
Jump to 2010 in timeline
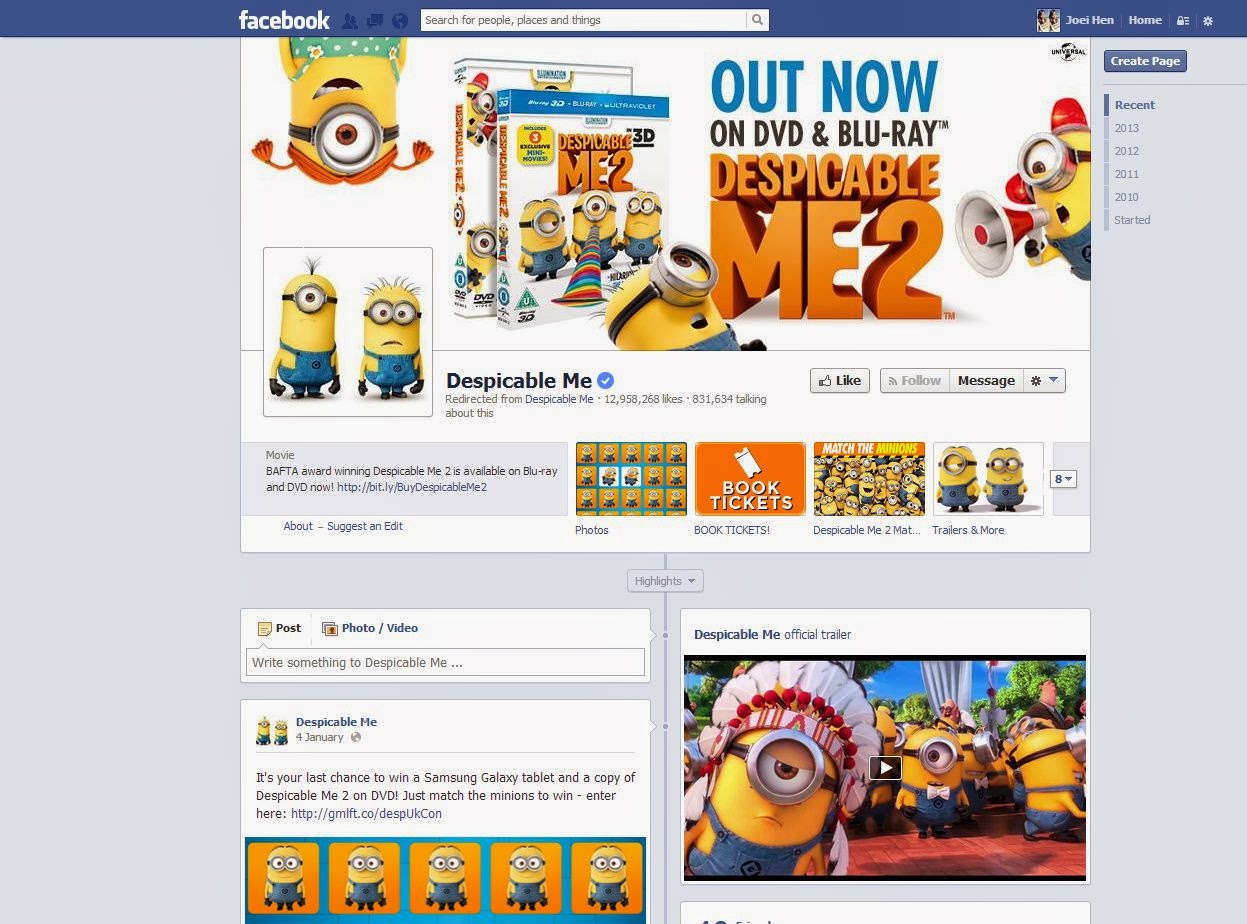[x=1127, y=197]
